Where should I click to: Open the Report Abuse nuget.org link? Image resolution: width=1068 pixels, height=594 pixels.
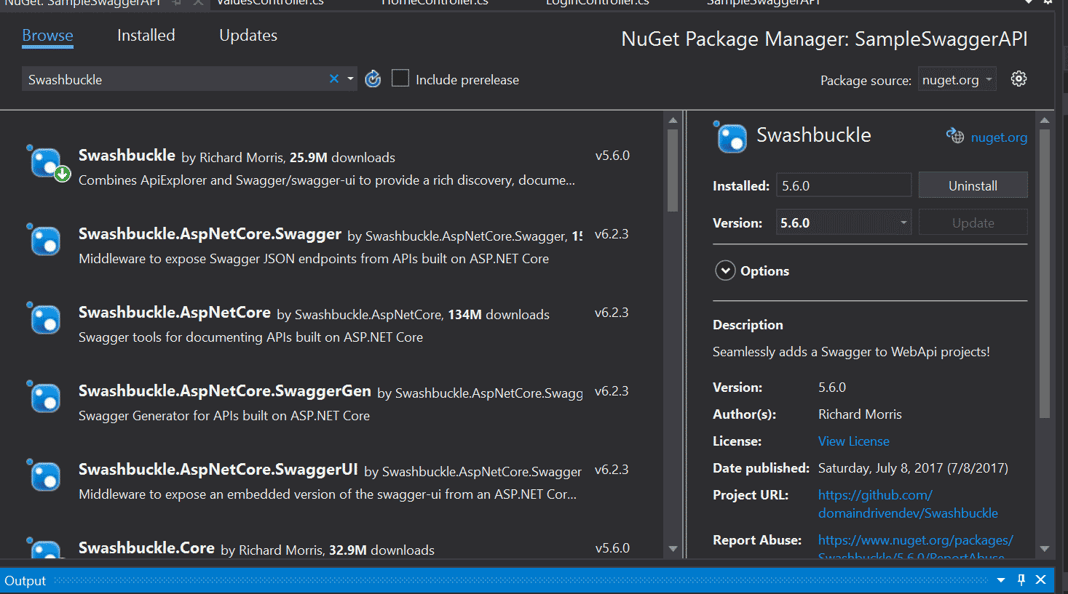tap(915, 548)
